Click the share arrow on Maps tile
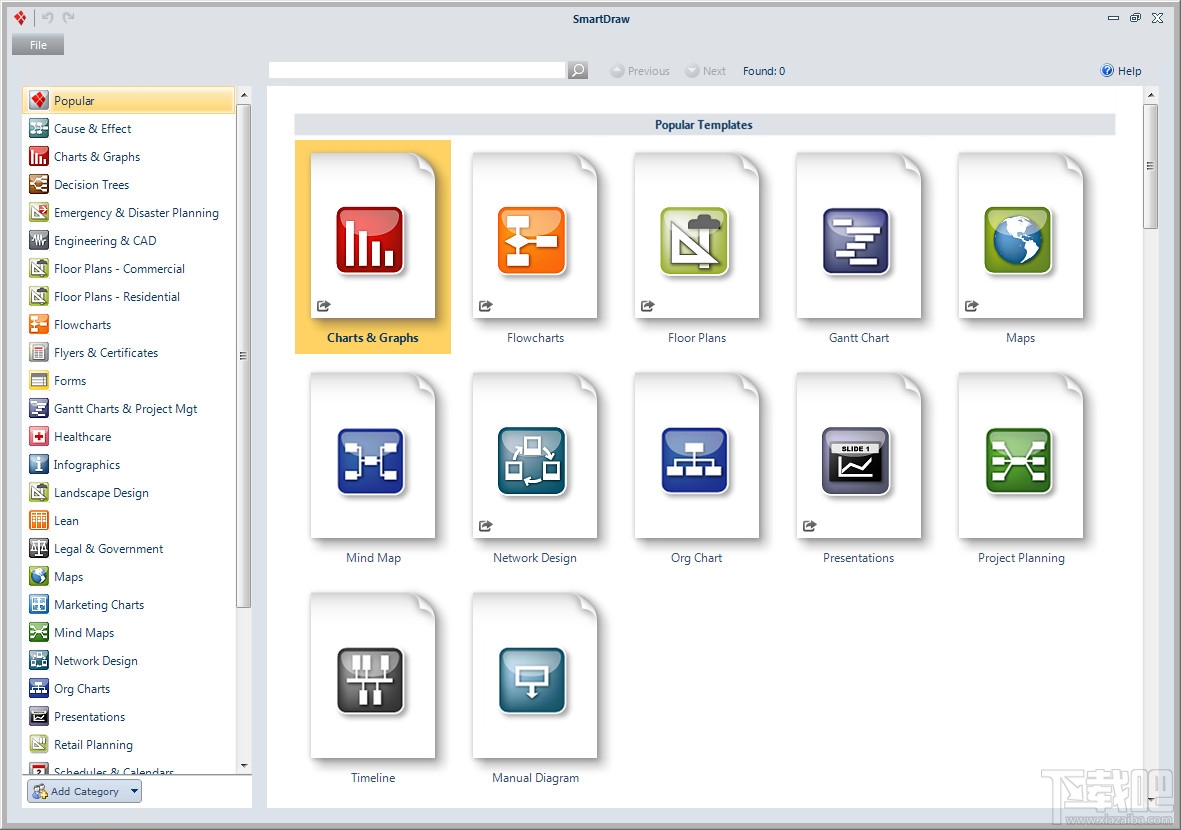The image size is (1181, 830). 972,306
